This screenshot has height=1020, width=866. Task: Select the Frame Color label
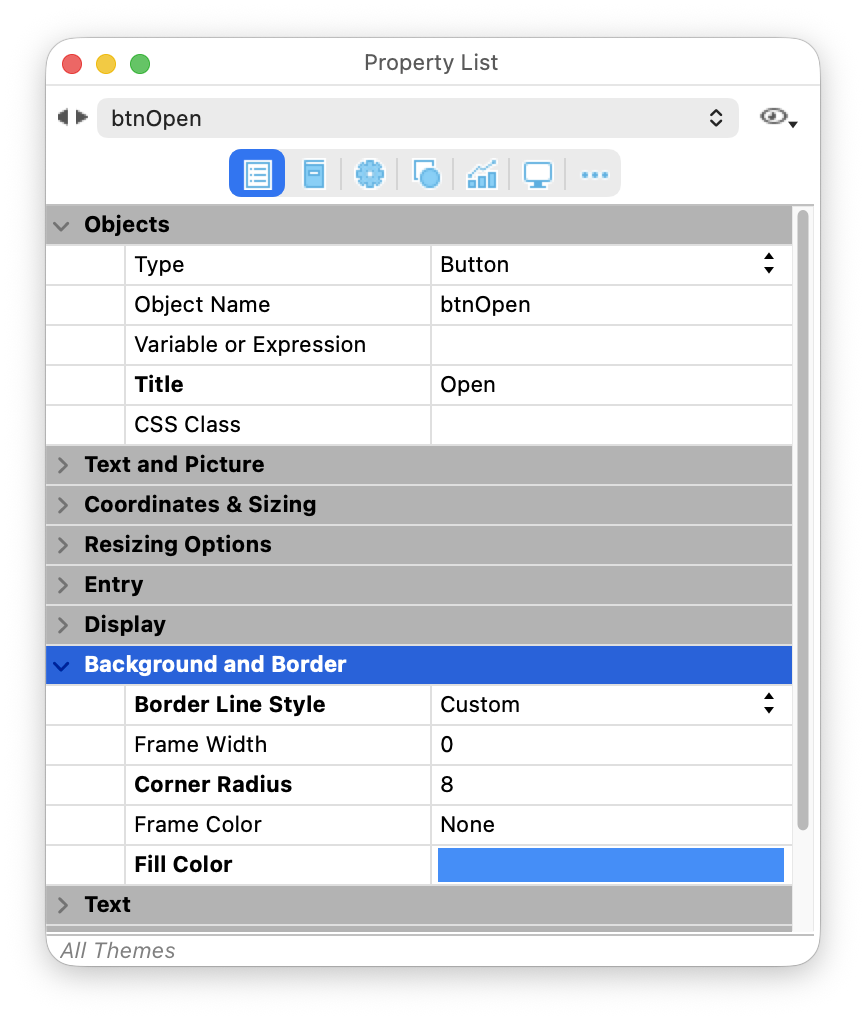pyautogui.click(x=198, y=824)
